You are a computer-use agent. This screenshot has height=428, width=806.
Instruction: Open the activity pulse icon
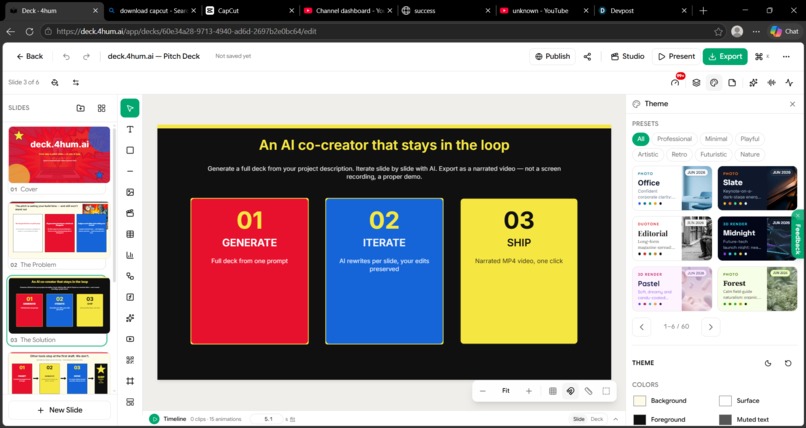point(789,83)
